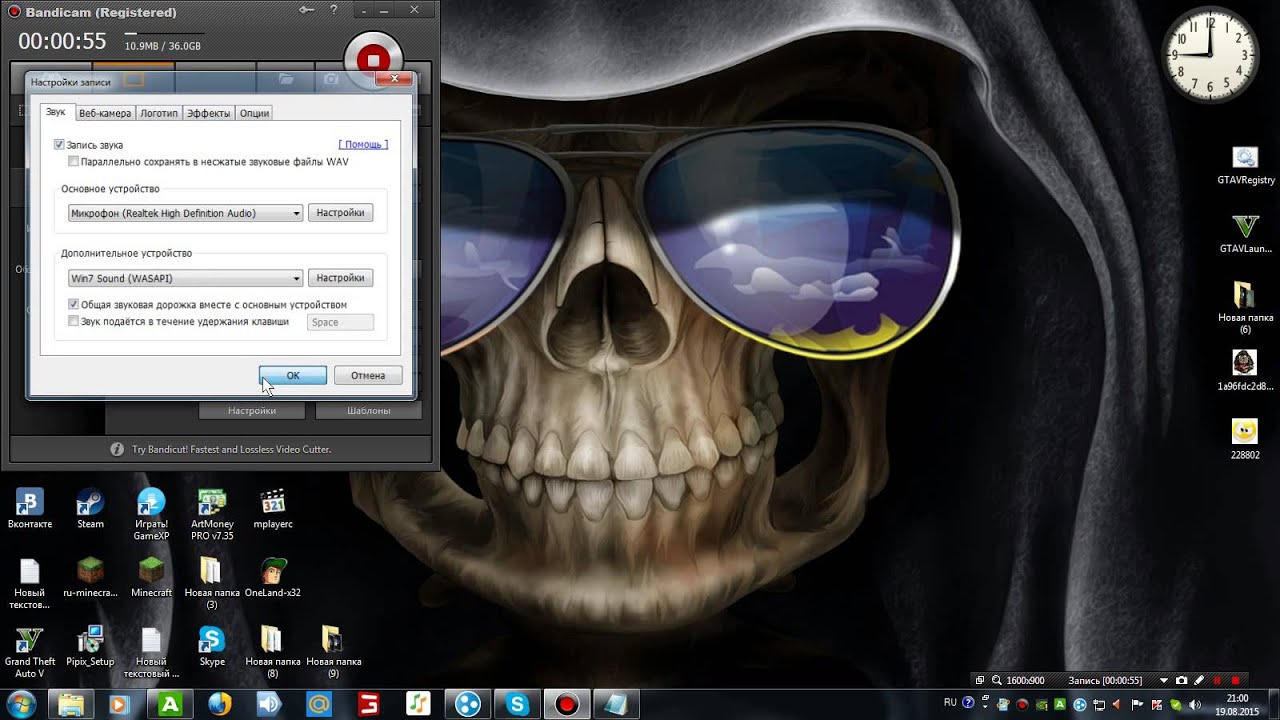The image size is (1280, 720).
Task: Open Pipix_Setup installer icon
Action: [90, 646]
